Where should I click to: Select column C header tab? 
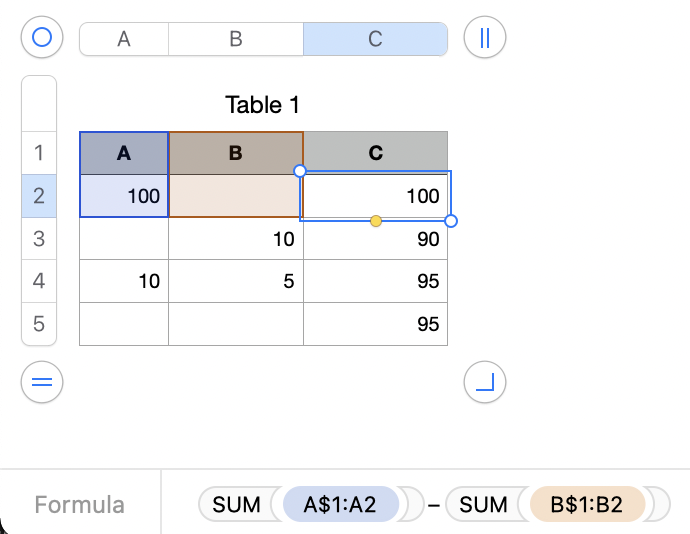tap(375, 39)
